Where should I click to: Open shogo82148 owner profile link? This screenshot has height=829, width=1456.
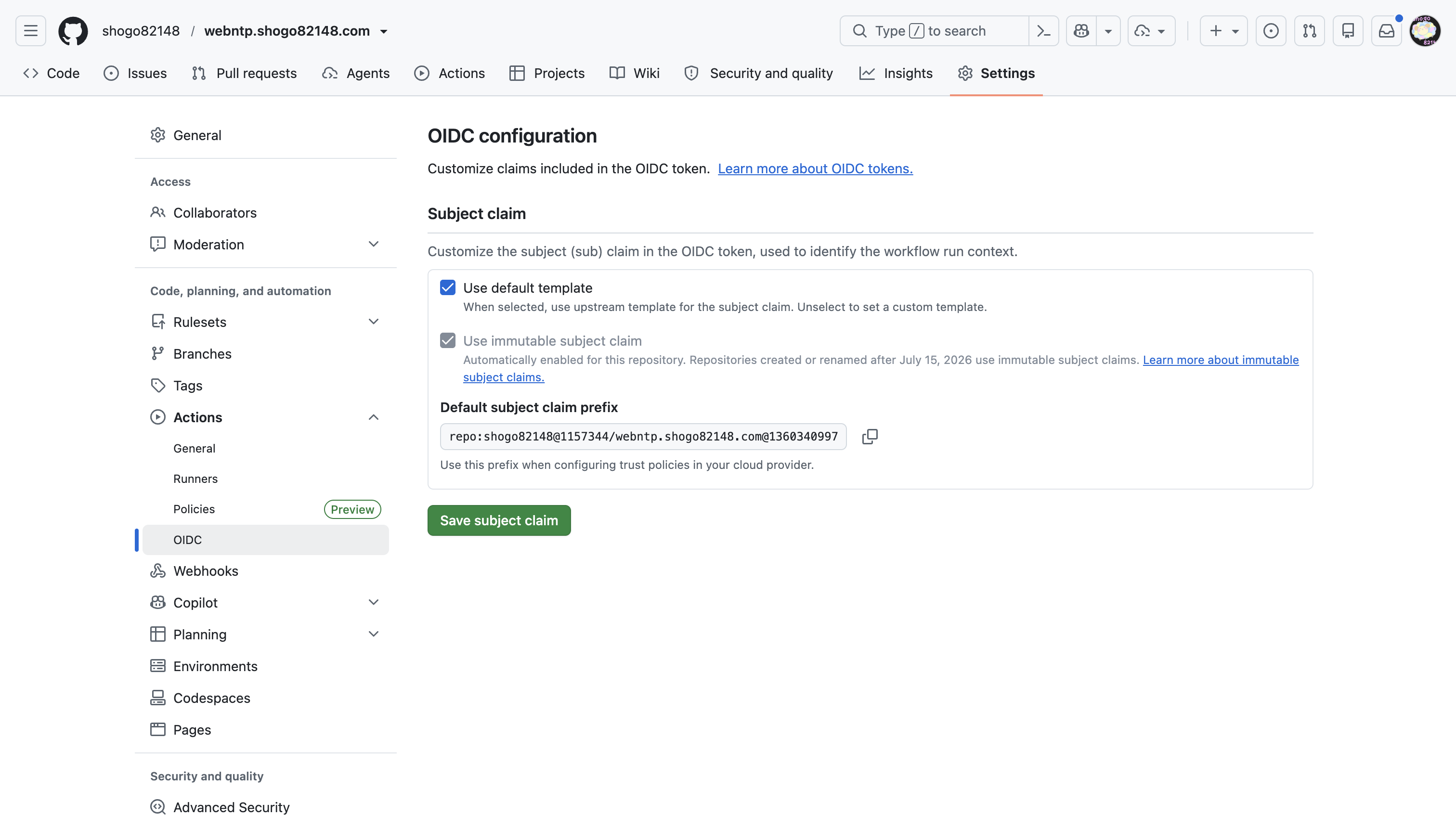coord(141,31)
